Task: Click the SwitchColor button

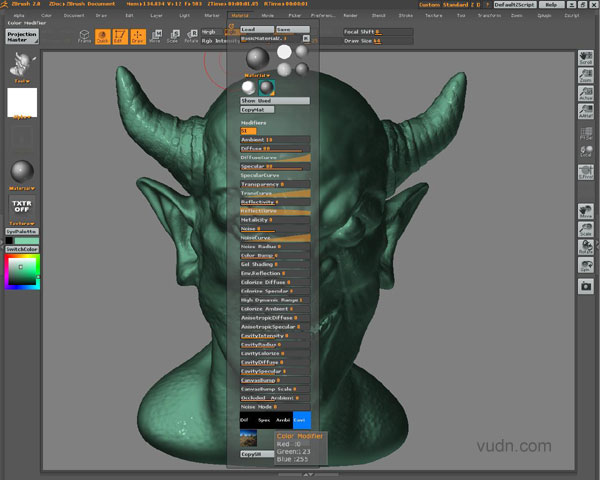Action: (22, 249)
